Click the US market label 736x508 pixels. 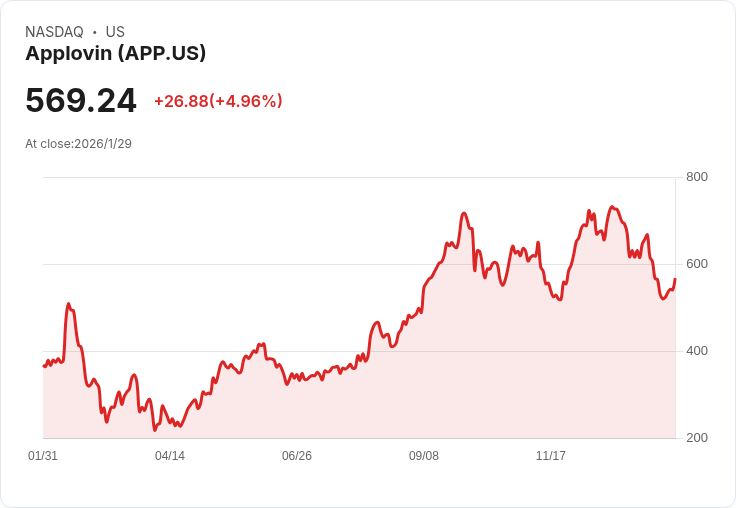tap(115, 31)
